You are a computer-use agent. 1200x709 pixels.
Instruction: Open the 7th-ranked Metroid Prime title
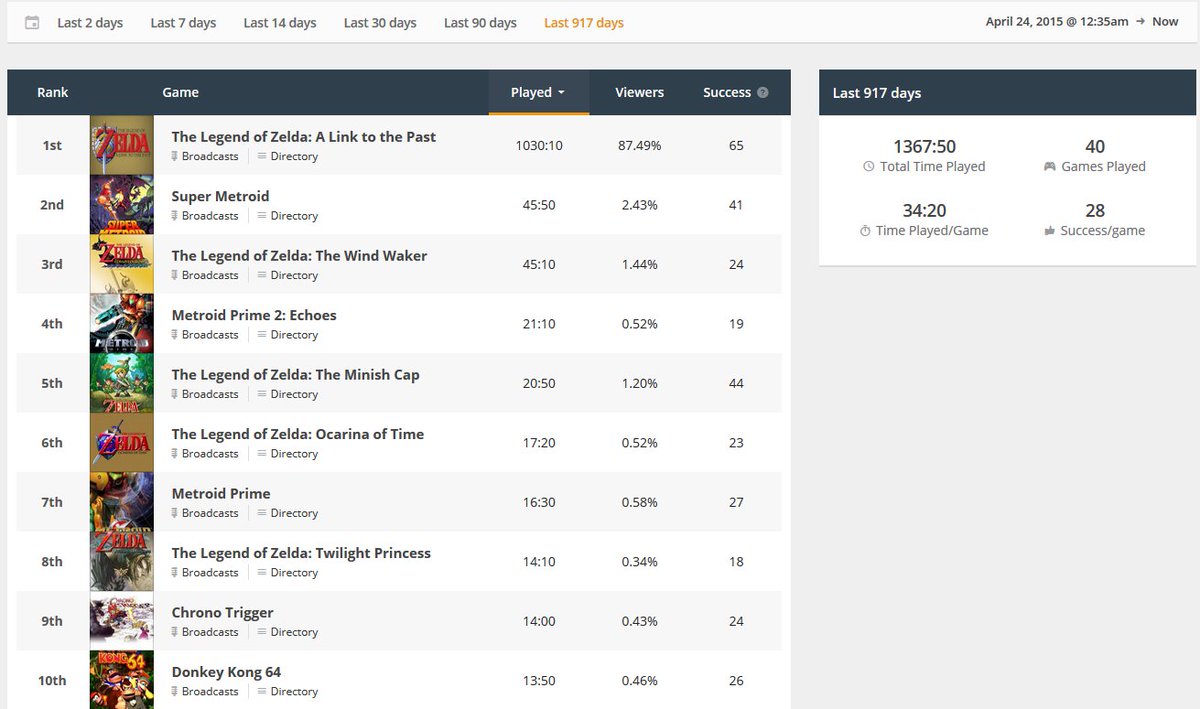point(221,494)
